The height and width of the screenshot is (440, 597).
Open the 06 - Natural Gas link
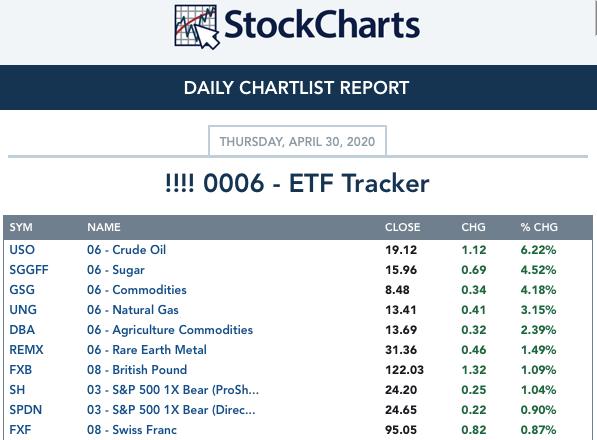(x=133, y=310)
